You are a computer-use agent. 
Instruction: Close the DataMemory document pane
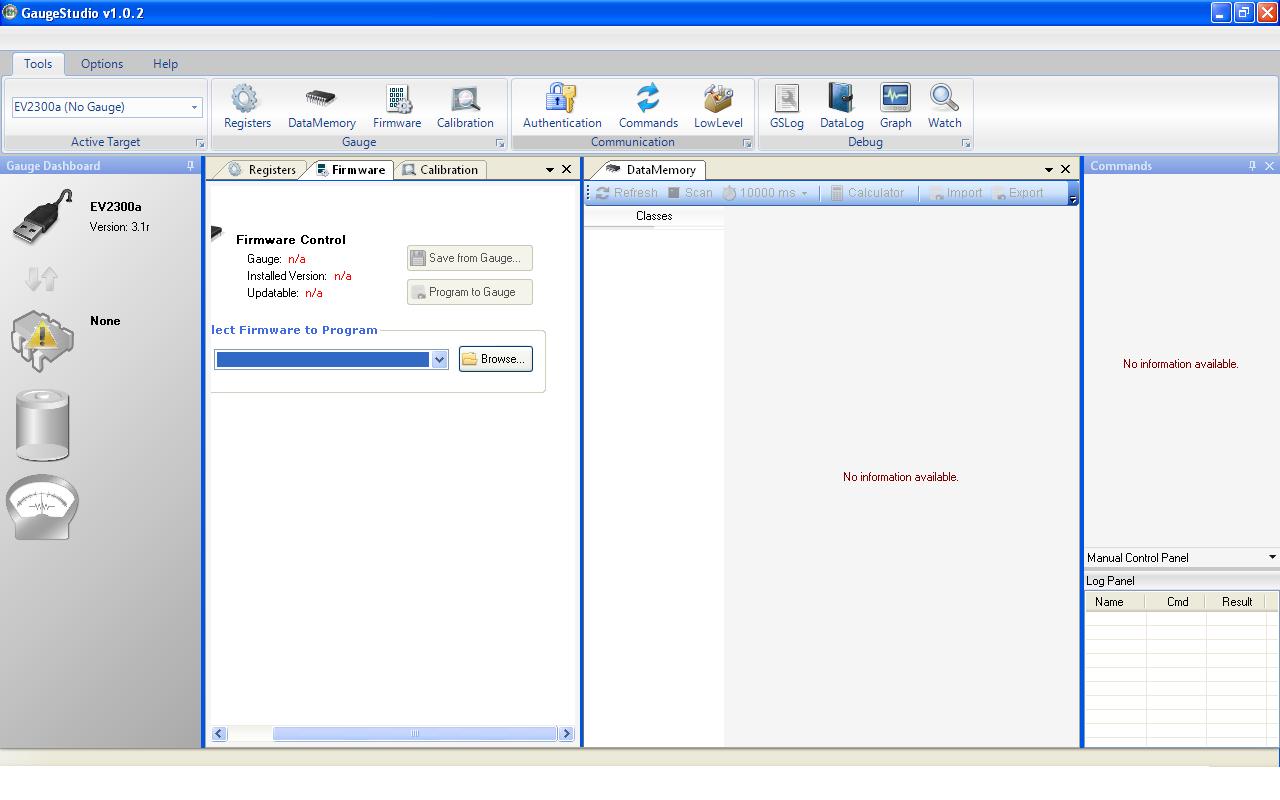(x=1065, y=169)
